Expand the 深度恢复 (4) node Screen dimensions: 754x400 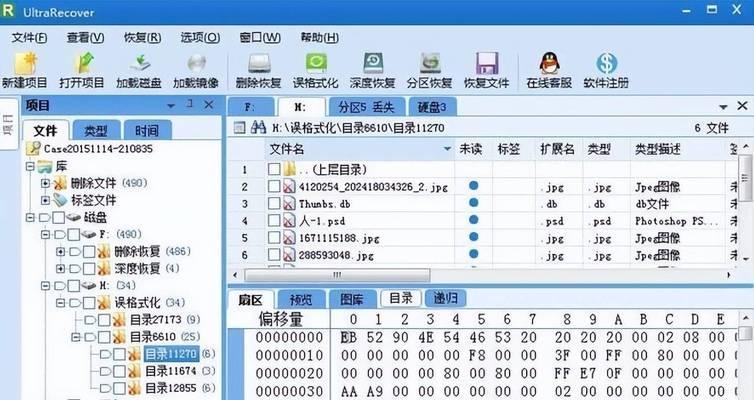pyautogui.click(x=61, y=268)
